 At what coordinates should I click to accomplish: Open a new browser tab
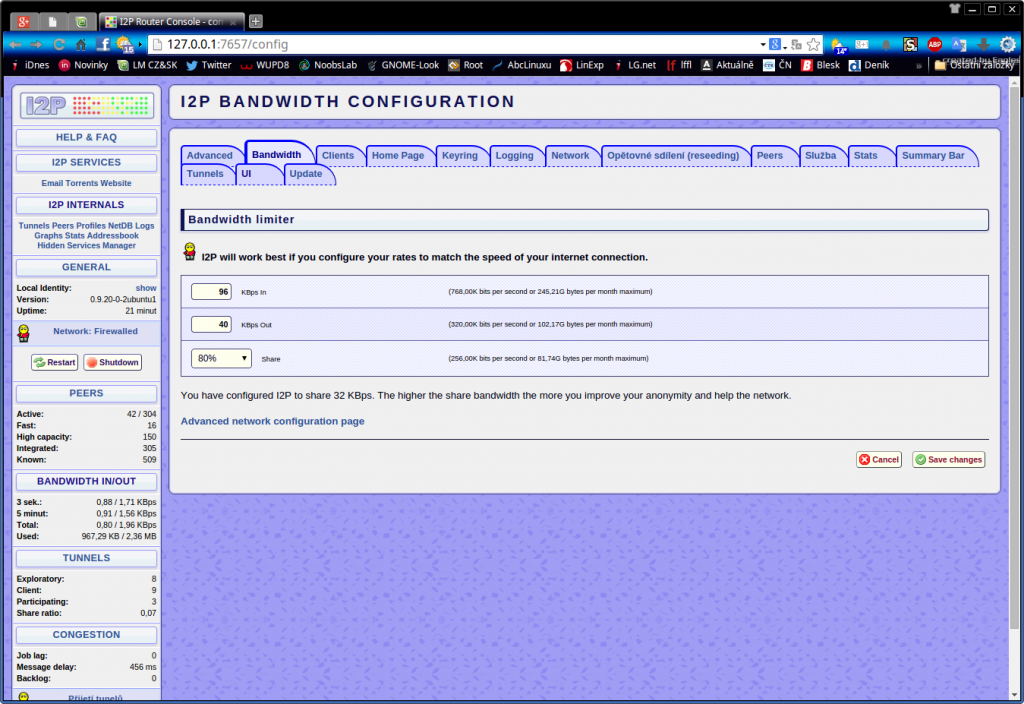(x=256, y=22)
